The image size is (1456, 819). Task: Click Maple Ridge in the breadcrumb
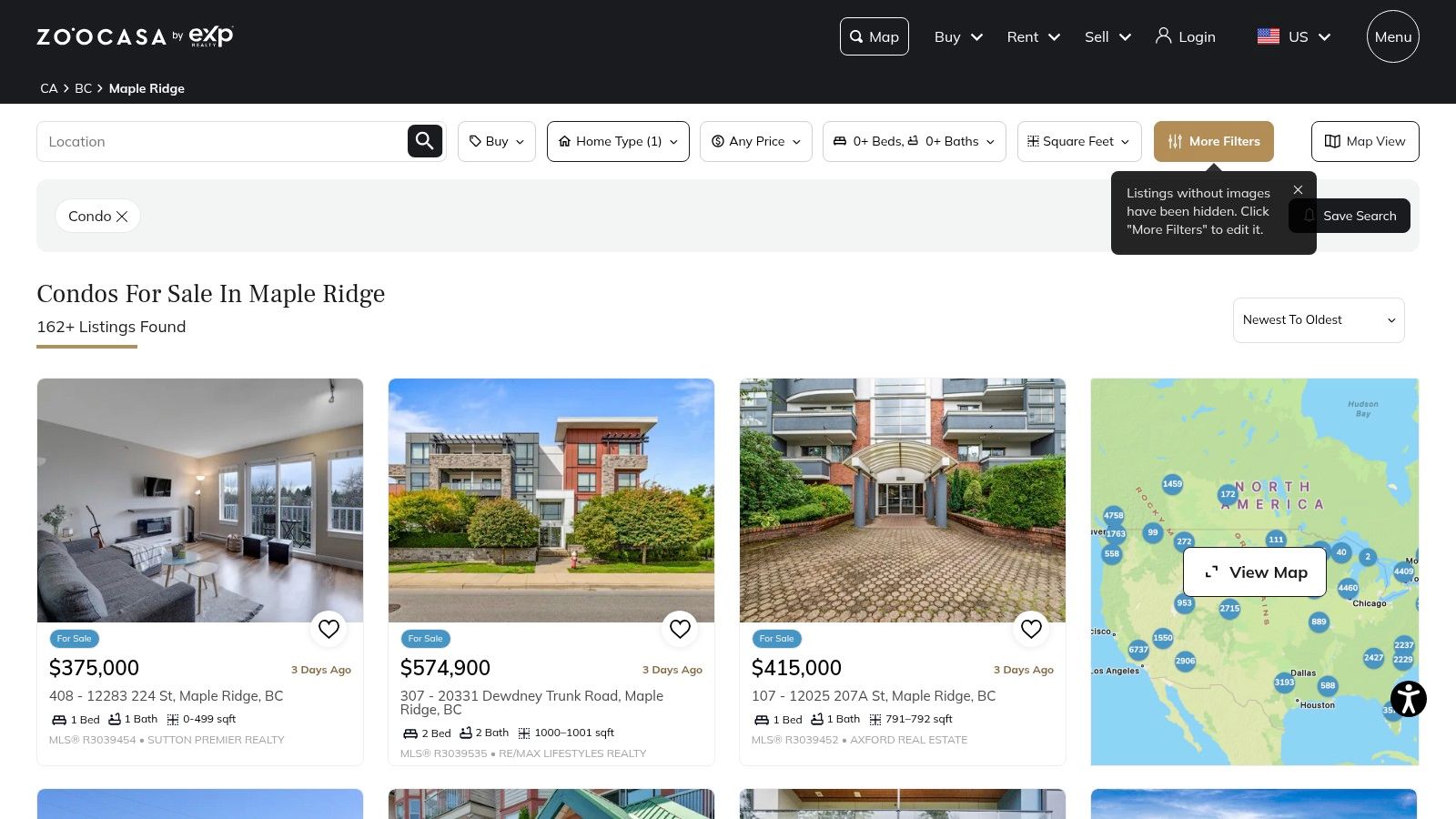pos(147,88)
